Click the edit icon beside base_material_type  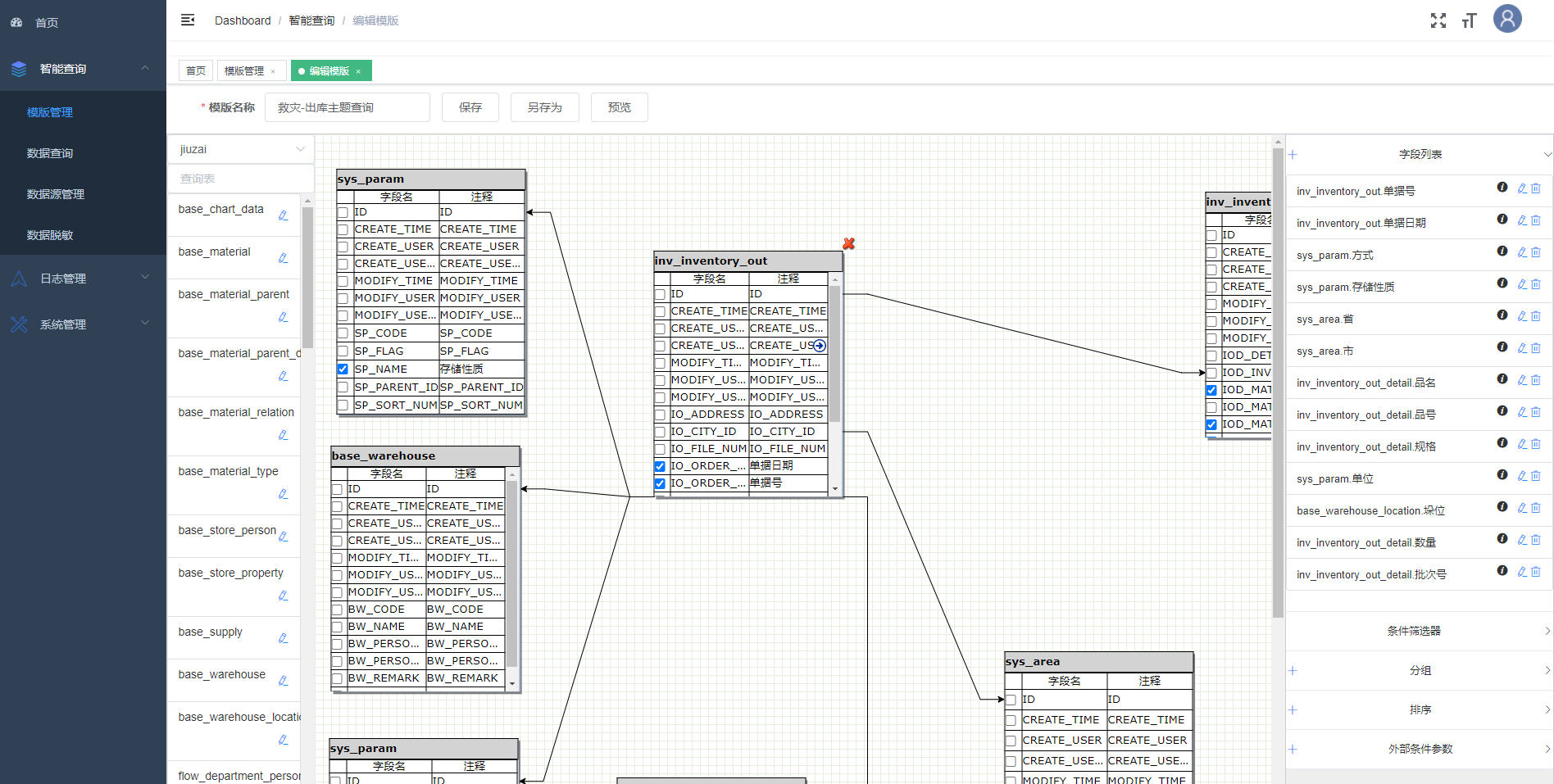pos(283,494)
